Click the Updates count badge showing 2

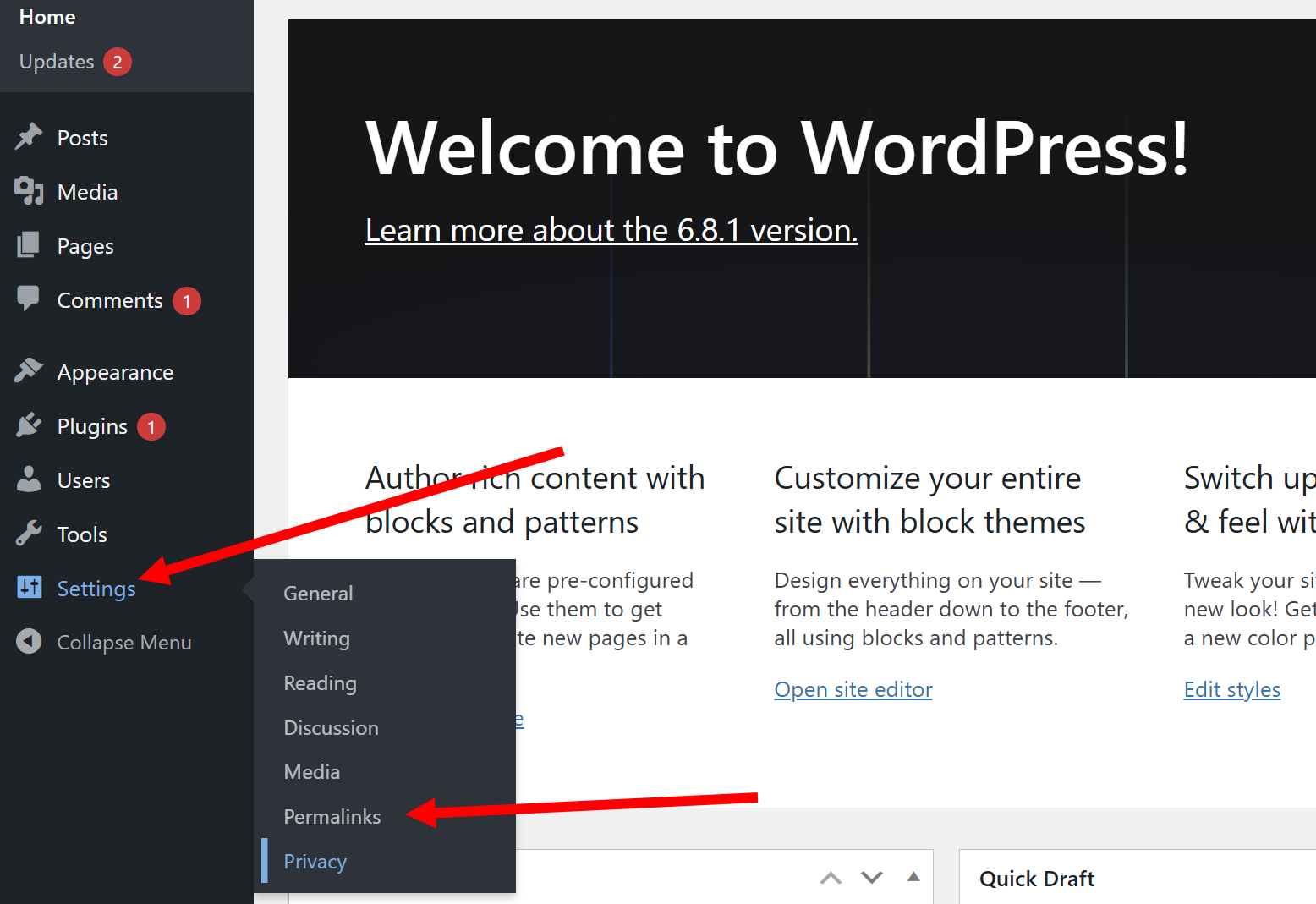tap(118, 62)
